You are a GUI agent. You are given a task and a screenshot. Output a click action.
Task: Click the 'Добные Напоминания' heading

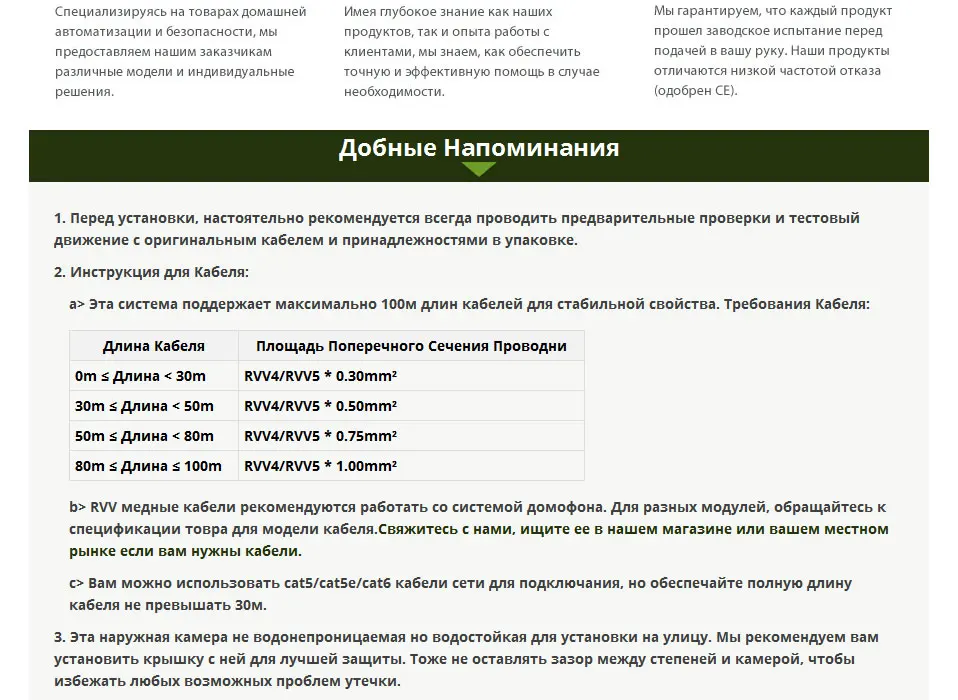[x=479, y=148]
